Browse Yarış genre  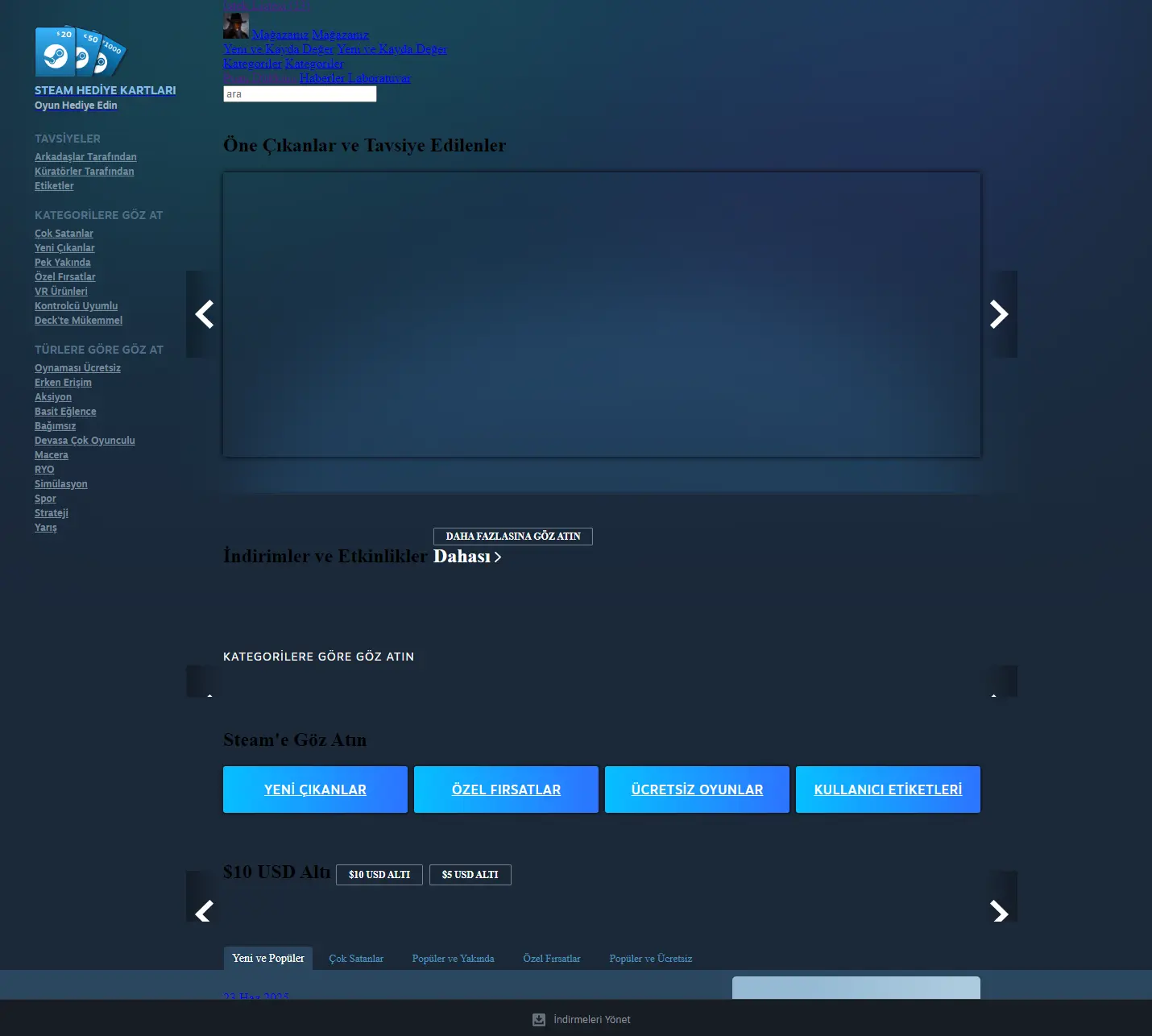pos(46,528)
